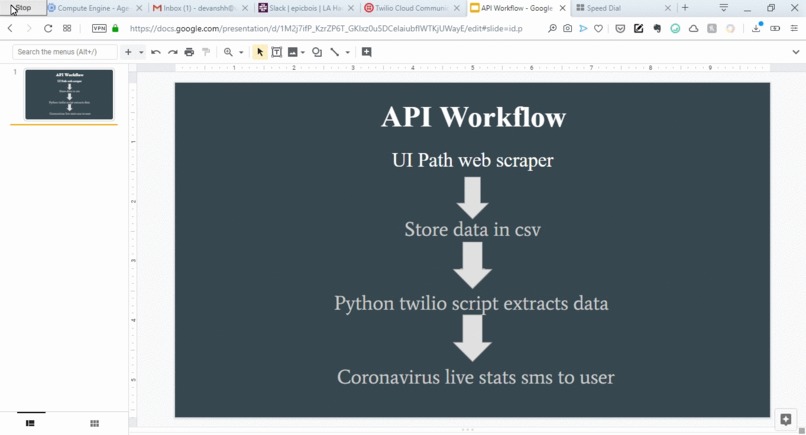Close the Compute Engine tab
The width and height of the screenshot is (806, 435).
click(x=139, y=8)
